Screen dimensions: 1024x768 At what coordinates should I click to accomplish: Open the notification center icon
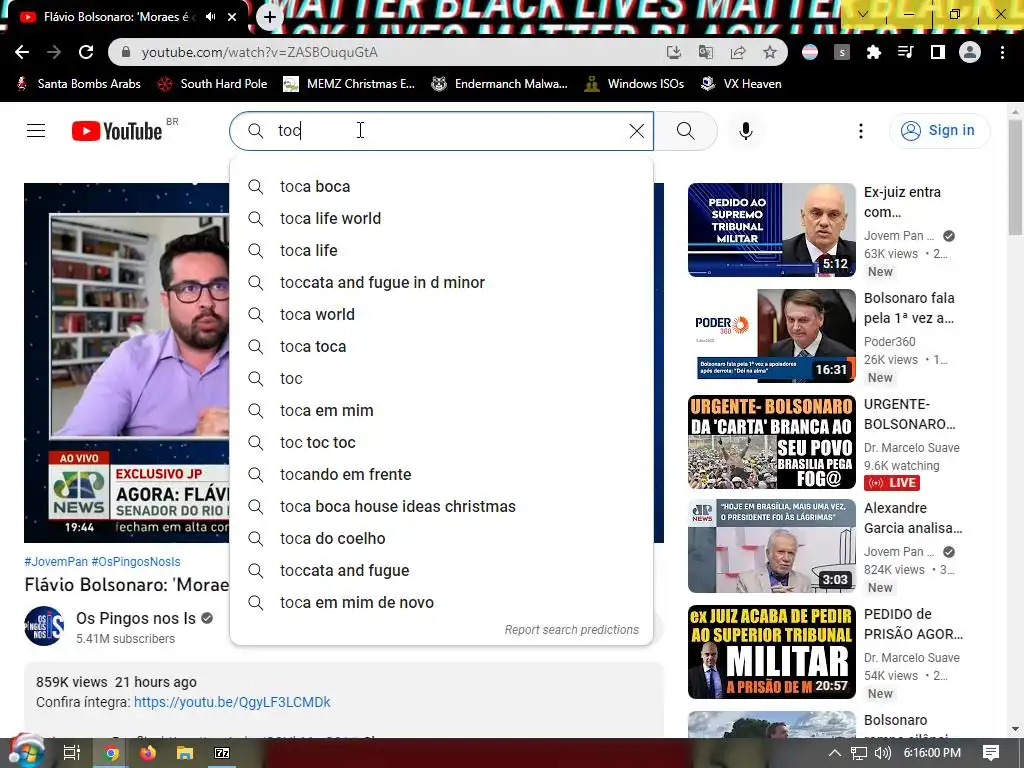click(x=991, y=753)
